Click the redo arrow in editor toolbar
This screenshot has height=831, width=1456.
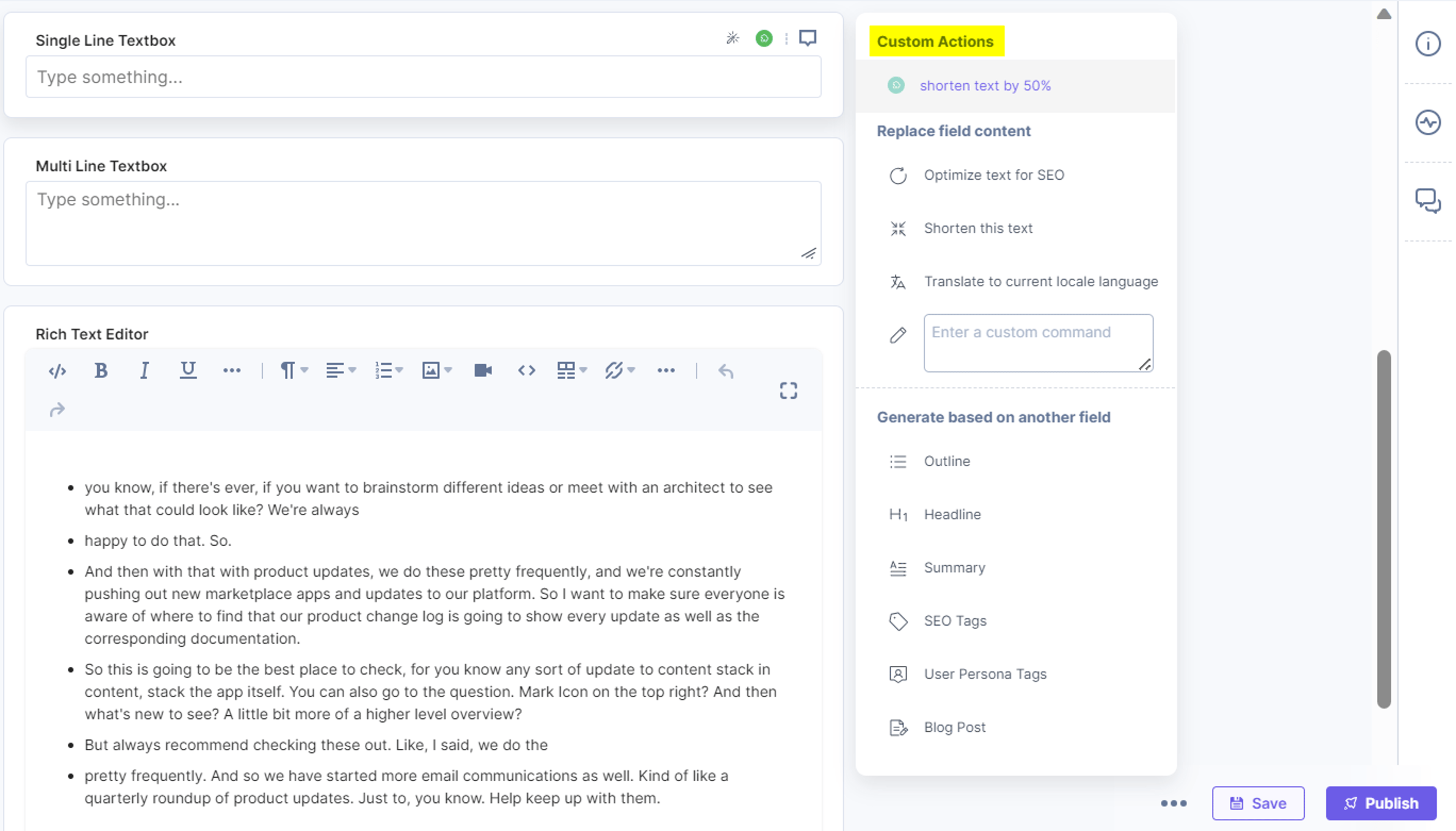[57, 410]
